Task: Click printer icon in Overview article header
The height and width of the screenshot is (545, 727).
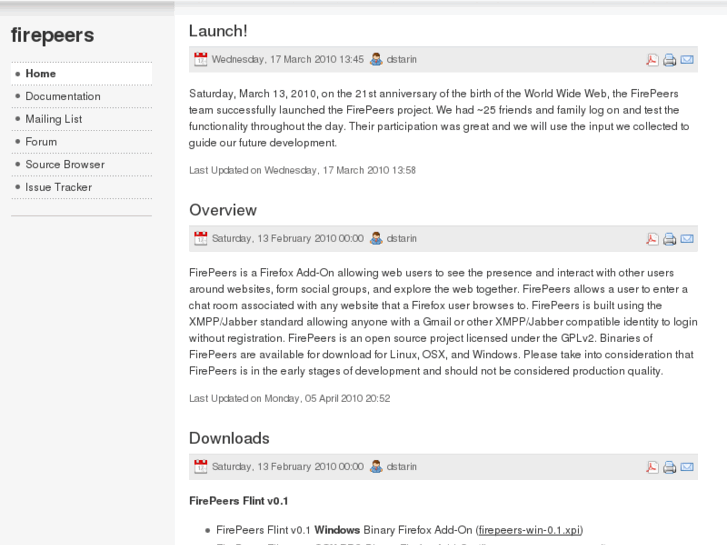Action: 670,239
